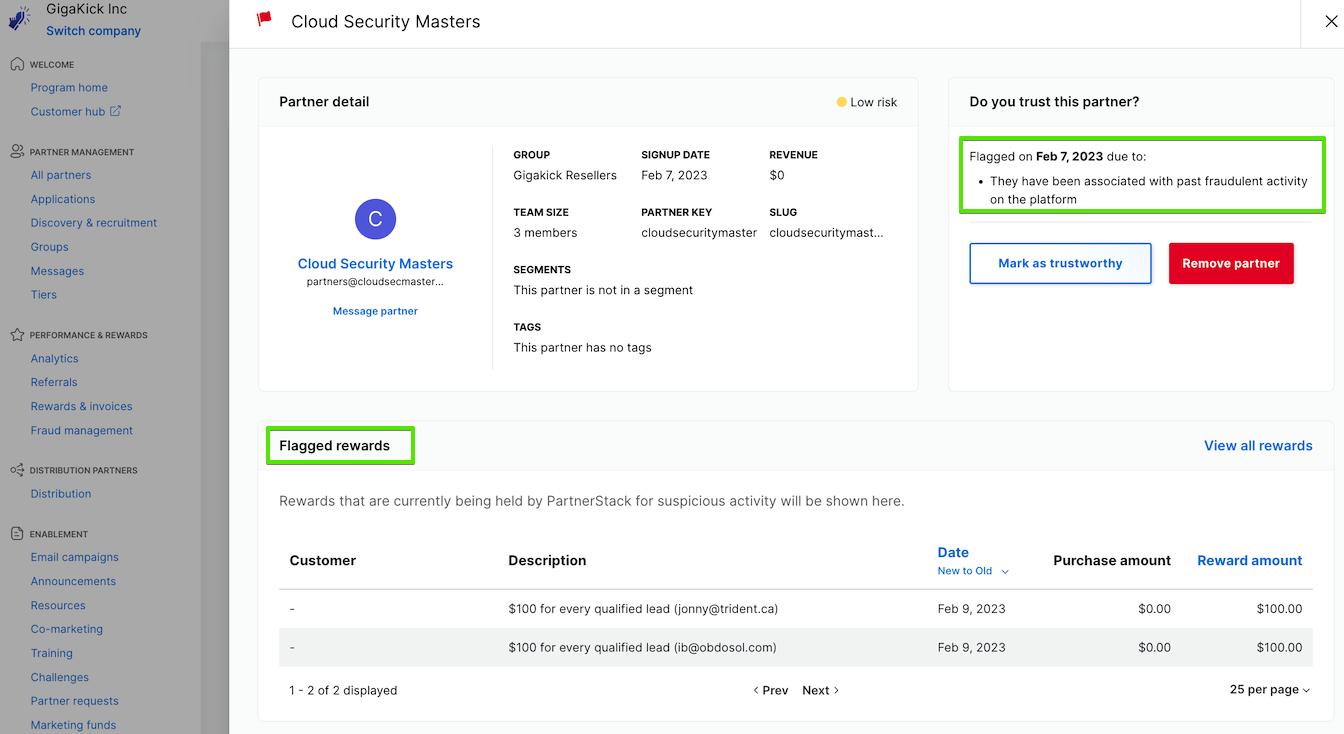The image size is (1344, 734).
Task: Click the Partner Management people icon
Action: pyautogui.click(x=15, y=151)
